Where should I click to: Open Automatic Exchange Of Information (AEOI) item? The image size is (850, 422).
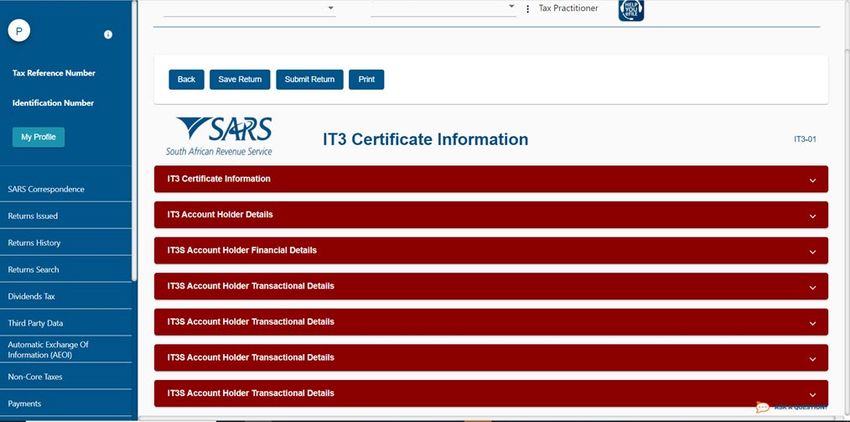[66, 349]
